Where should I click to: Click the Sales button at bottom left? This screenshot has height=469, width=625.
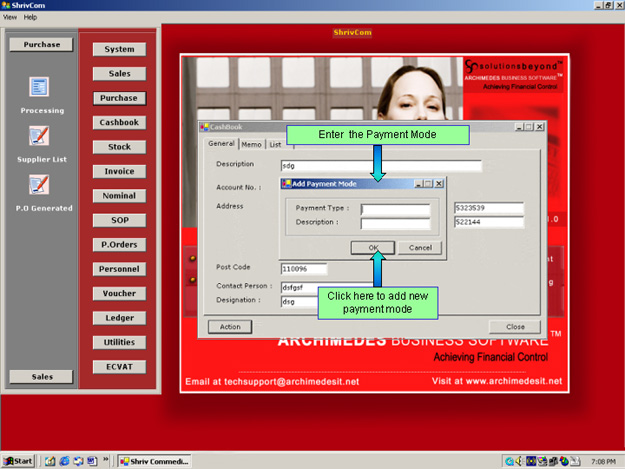click(x=40, y=376)
